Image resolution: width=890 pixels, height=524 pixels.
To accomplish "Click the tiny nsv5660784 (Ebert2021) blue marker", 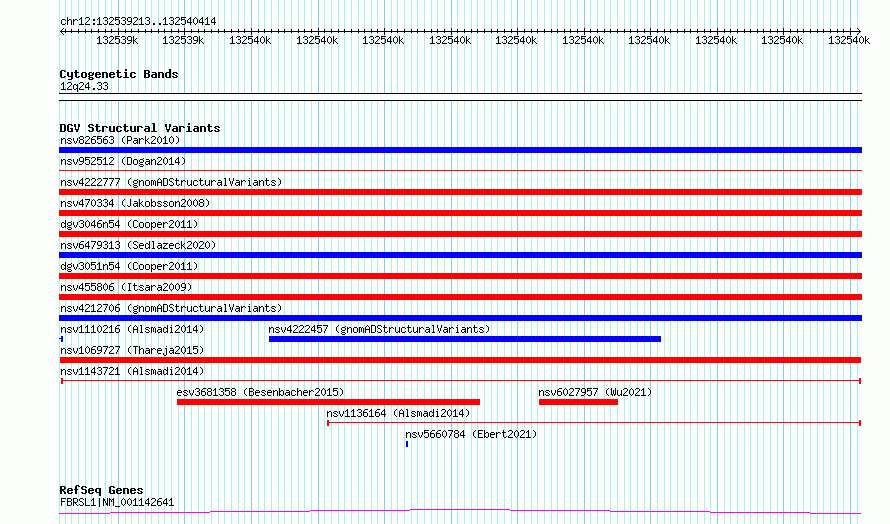I will tap(407, 444).
